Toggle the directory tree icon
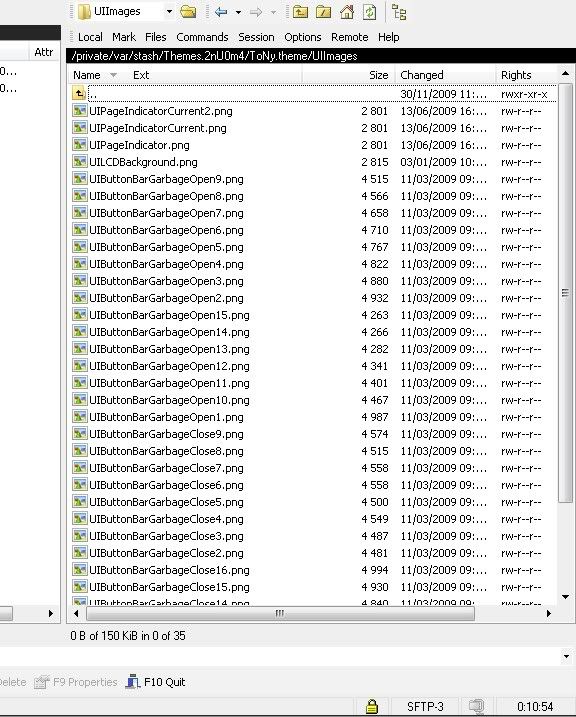This screenshot has height=717, width=576. click(x=399, y=12)
